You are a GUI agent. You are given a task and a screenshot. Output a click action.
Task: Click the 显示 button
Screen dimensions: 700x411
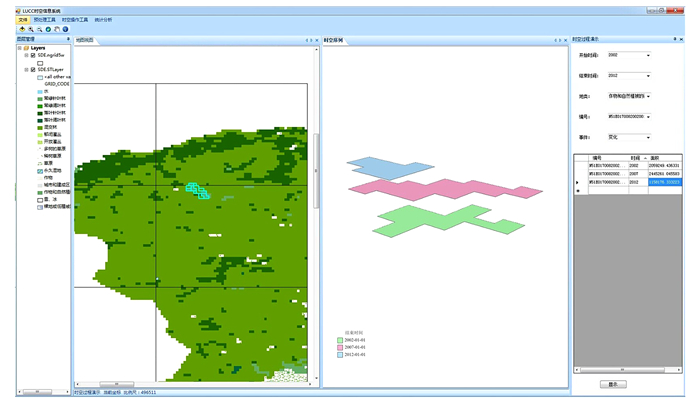coord(612,383)
